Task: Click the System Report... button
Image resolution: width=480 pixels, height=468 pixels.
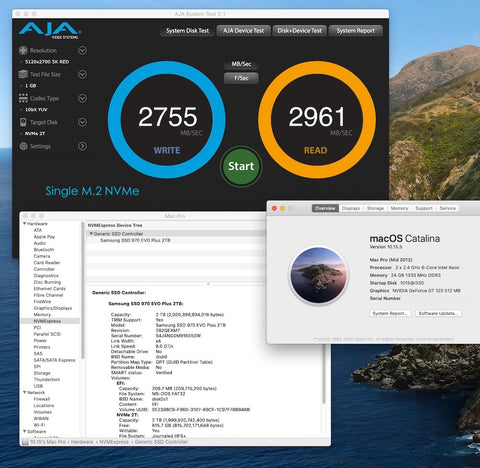Action: (390, 313)
